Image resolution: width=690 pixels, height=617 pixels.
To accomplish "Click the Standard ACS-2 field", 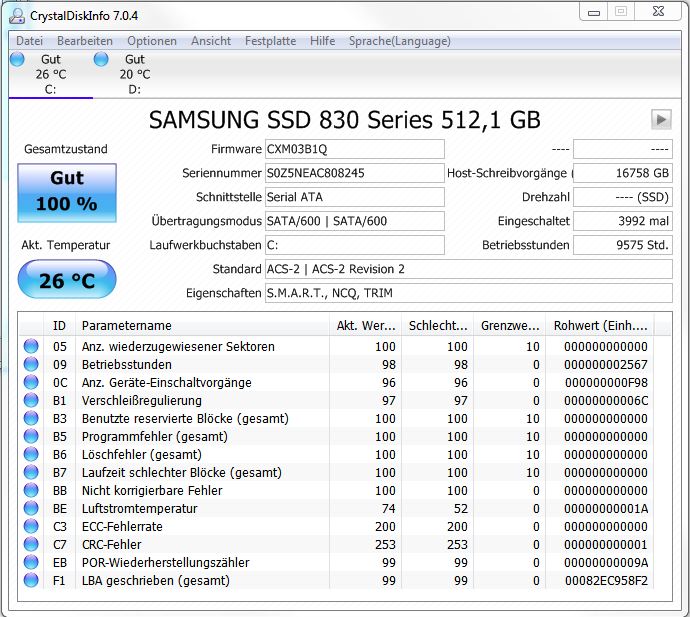I will (469, 269).
